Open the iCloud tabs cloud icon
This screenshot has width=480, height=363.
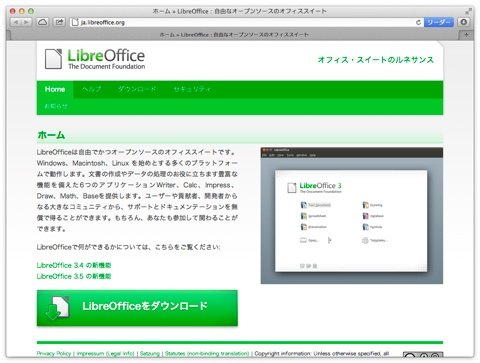pyautogui.click(x=42, y=22)
